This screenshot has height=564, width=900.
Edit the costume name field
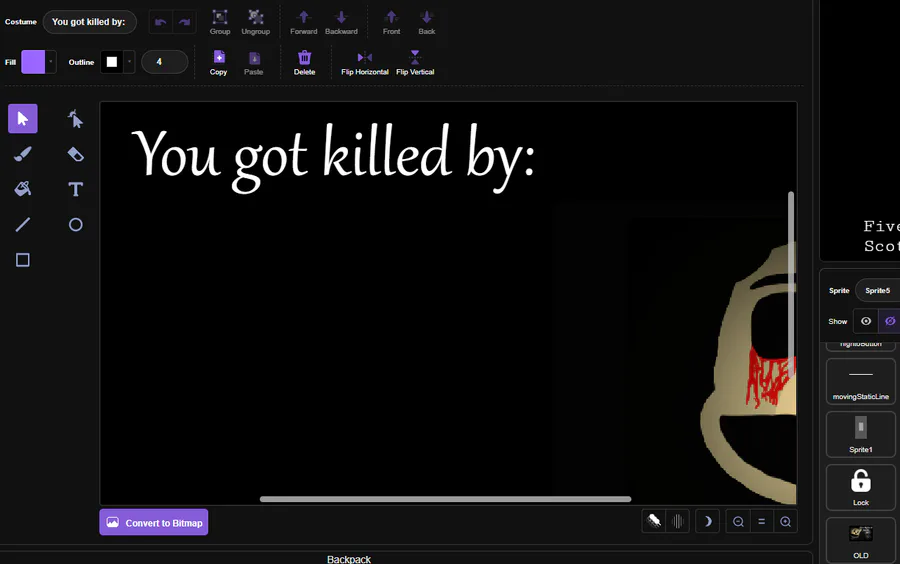pos(90,22)
